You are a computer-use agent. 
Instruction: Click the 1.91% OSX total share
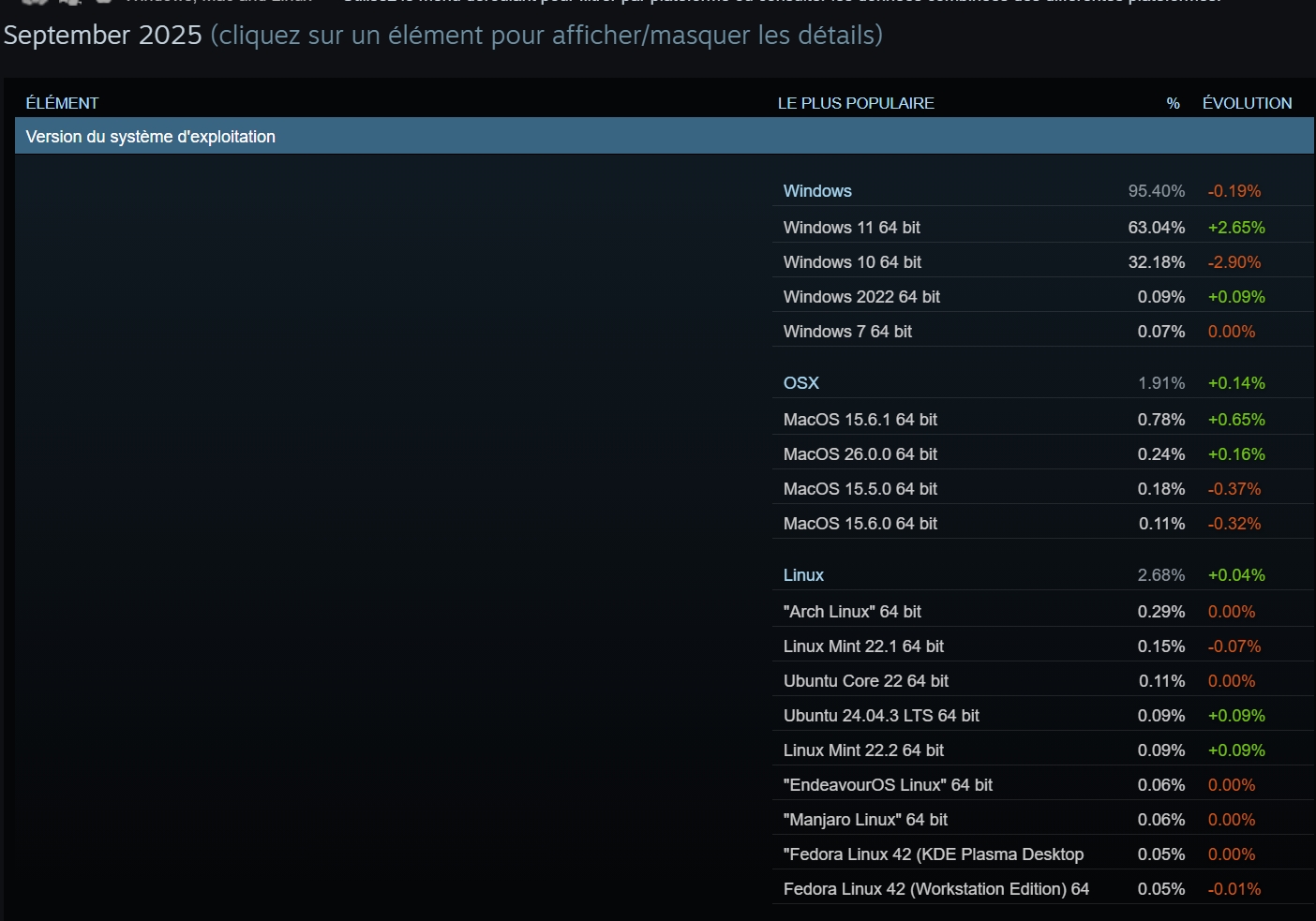[1161, 383]
